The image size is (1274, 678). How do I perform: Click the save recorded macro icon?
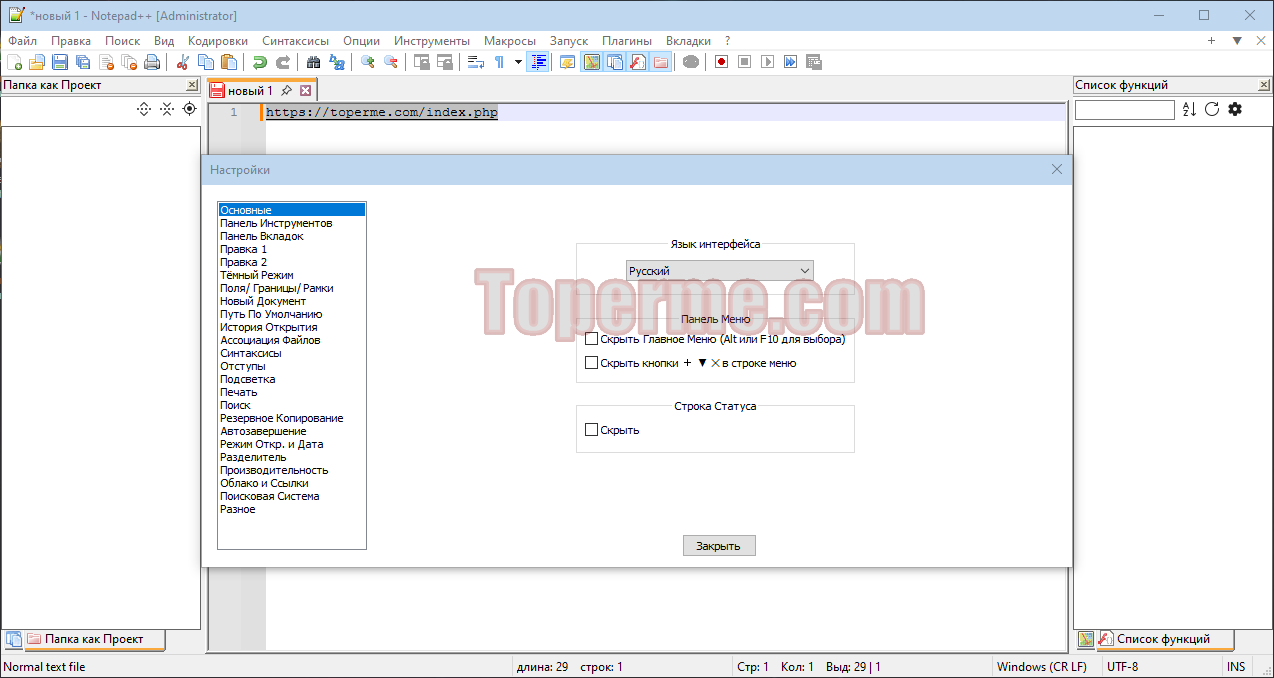point(813,62)
